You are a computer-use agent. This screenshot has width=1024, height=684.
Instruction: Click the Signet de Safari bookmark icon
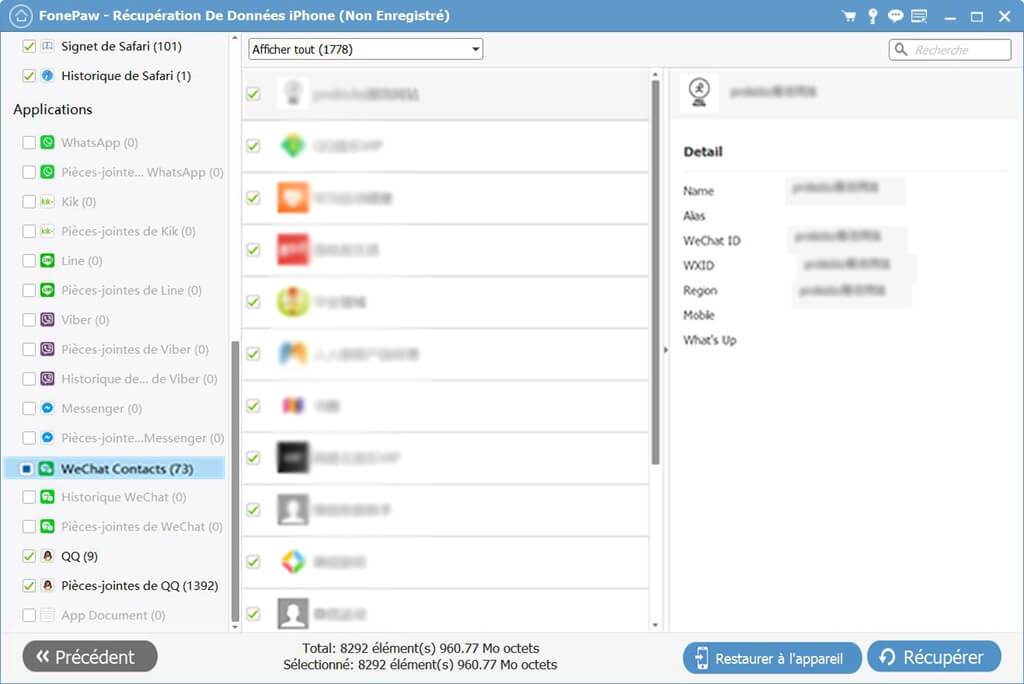(x=48, y=46)
